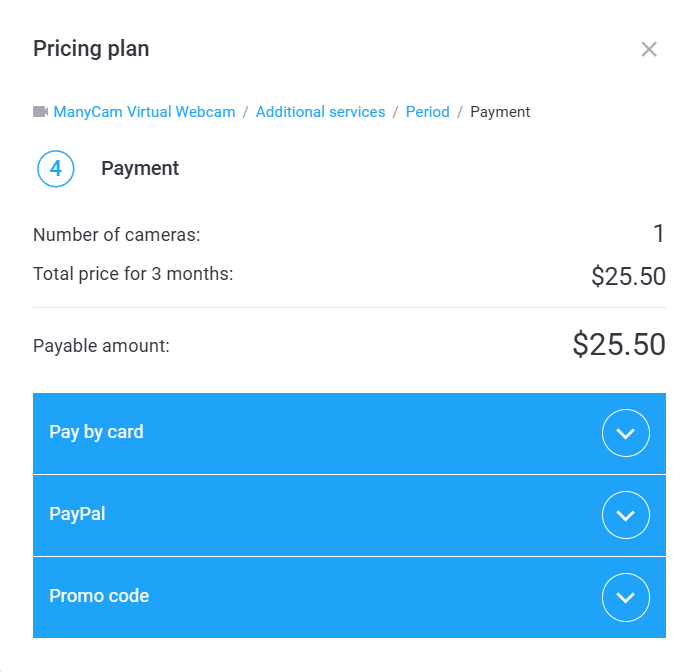This screenshot has height=672, width=695.
Task: Click the camera icon in the breadcrumb
Action: (40, 112)
